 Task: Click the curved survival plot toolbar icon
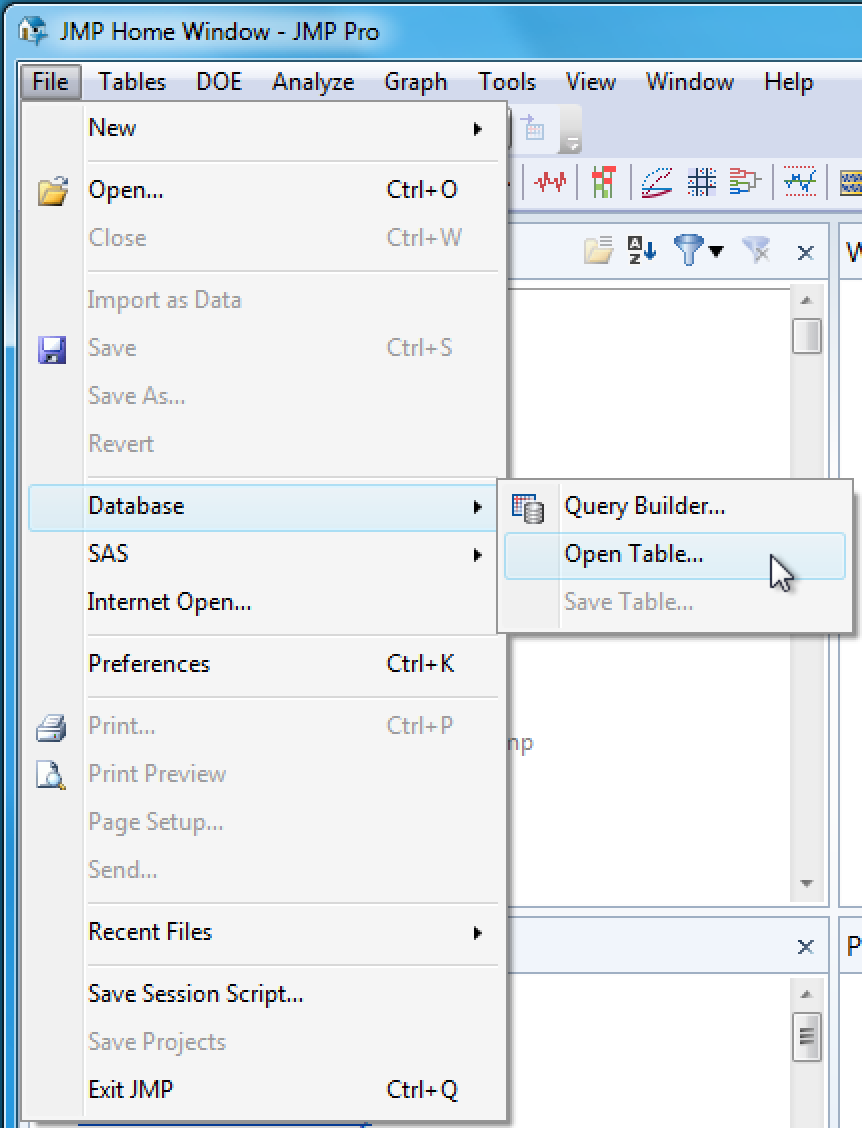pos(656,182)
